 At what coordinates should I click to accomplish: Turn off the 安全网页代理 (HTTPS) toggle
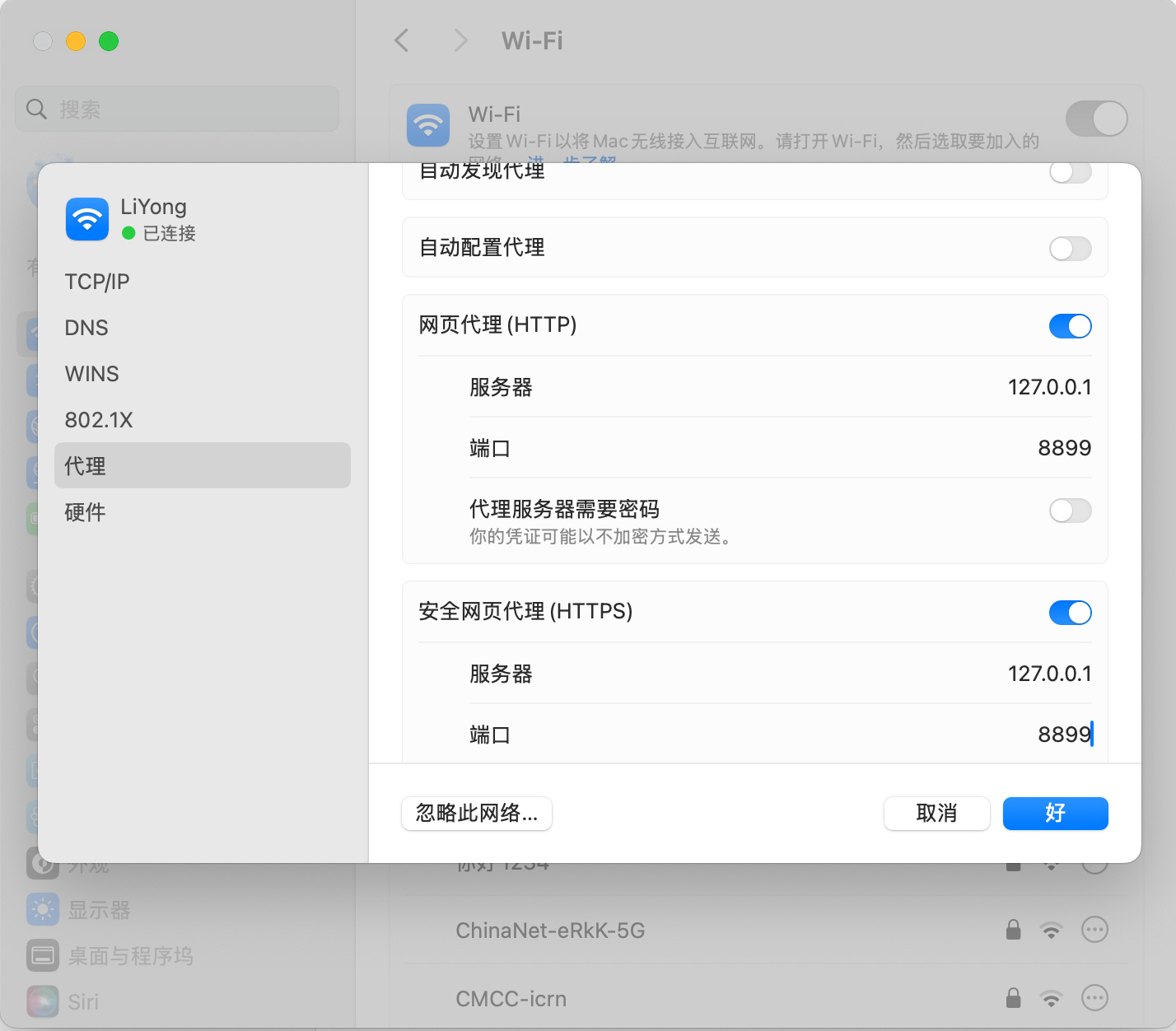(1070, 613)
